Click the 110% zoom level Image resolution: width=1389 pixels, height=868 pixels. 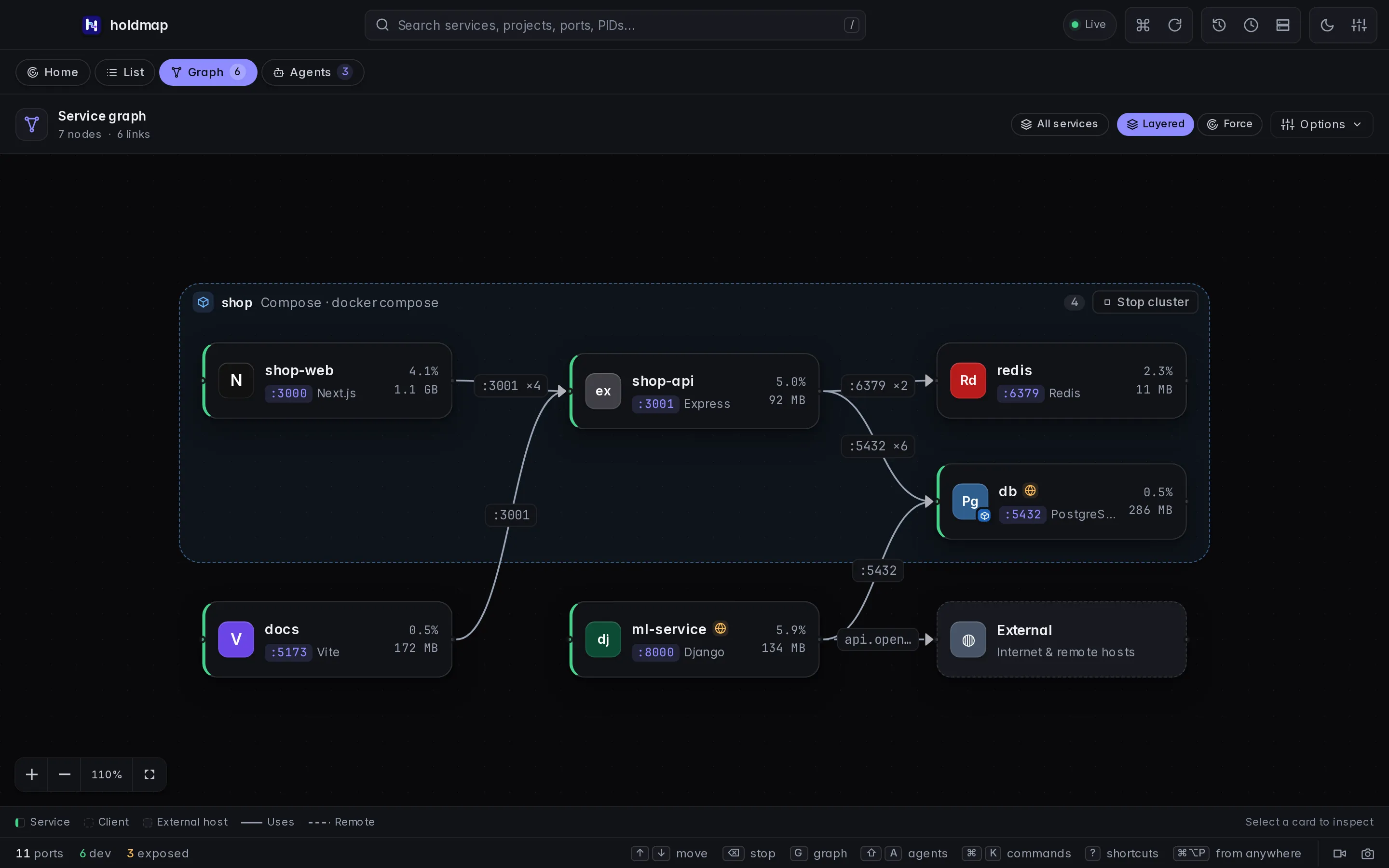(x=107, y=774)
